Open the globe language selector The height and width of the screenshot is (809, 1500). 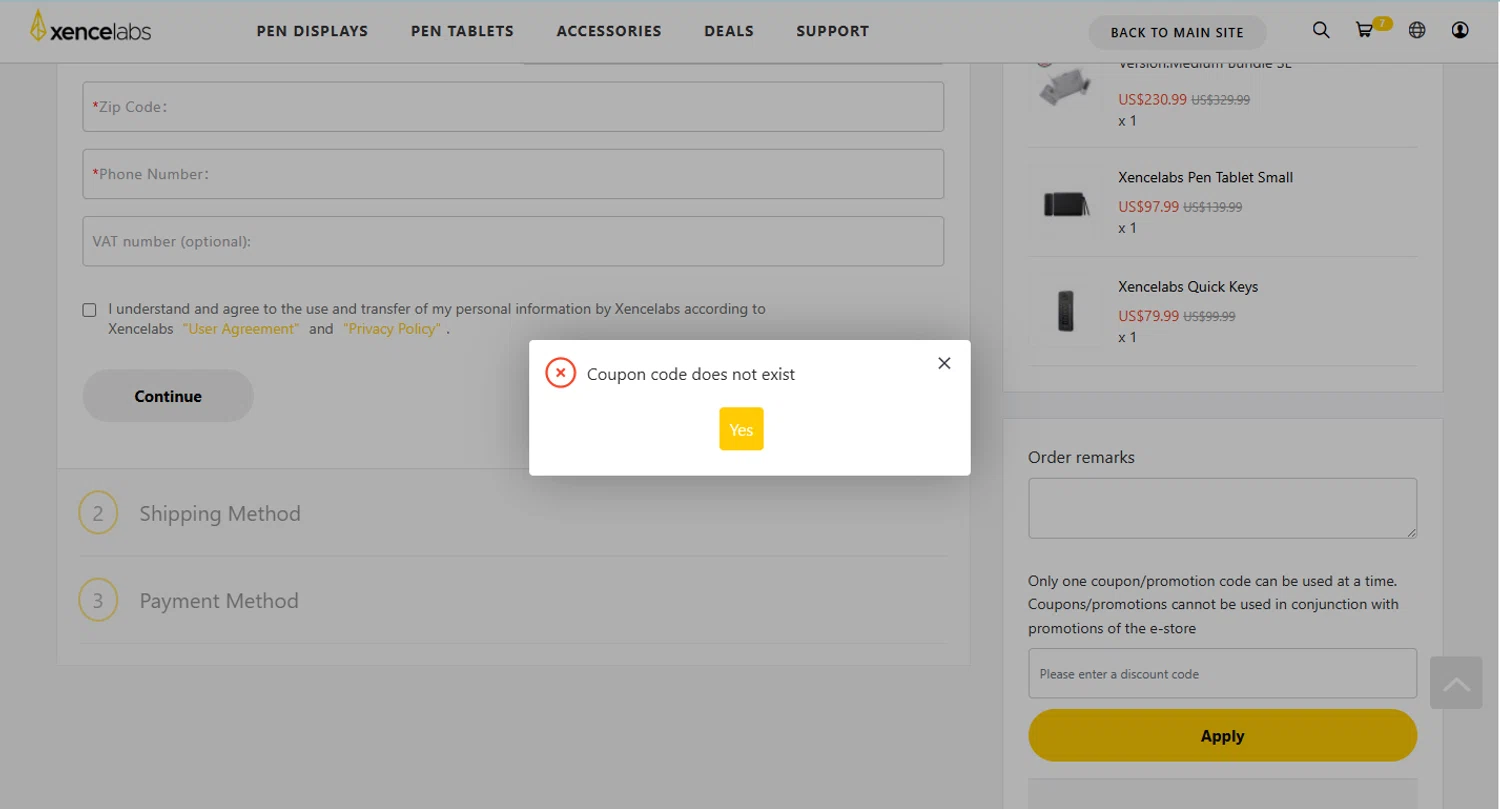(1417, 31)
